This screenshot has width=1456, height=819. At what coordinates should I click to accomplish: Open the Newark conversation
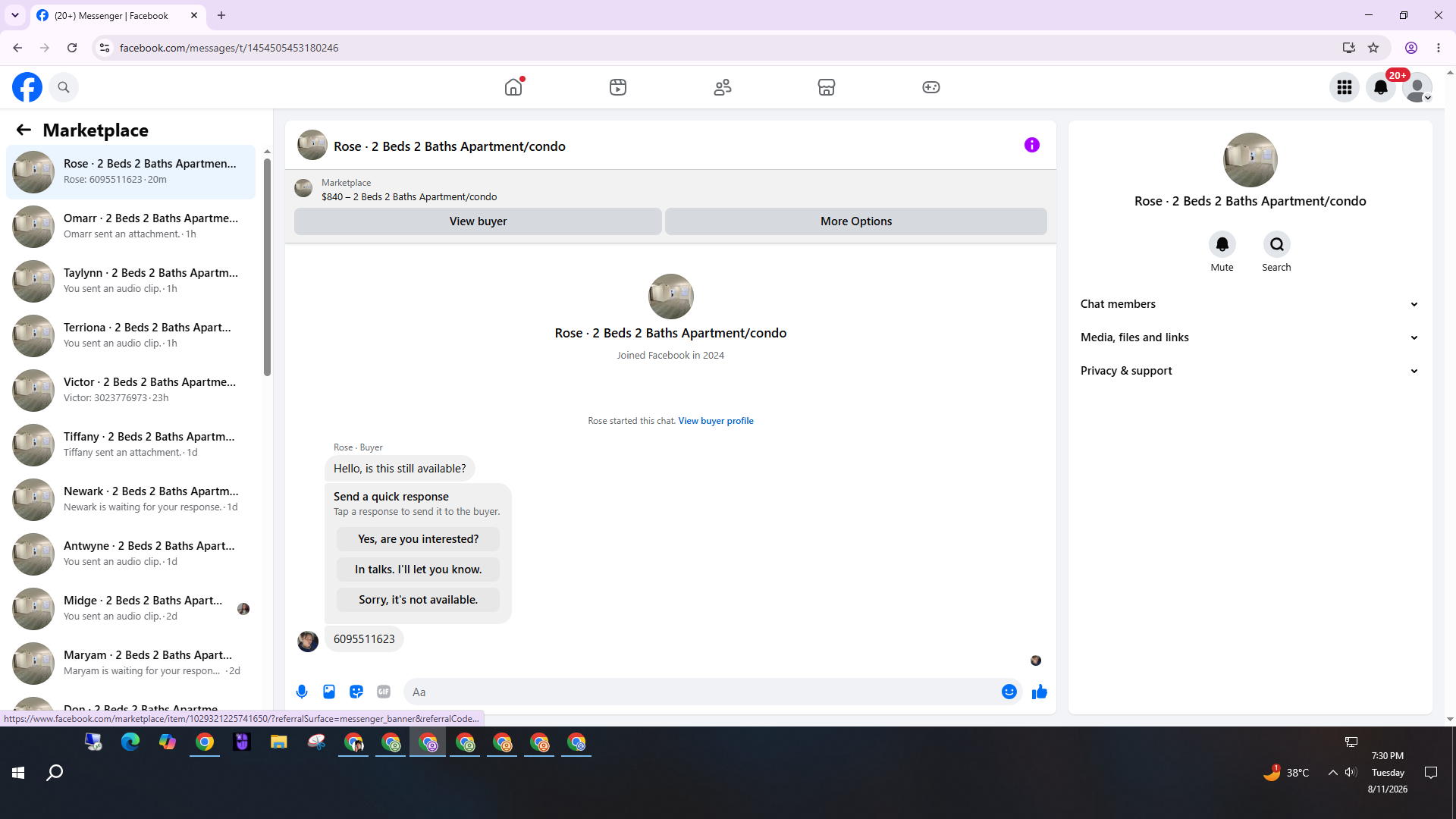(x=131, y=500)
